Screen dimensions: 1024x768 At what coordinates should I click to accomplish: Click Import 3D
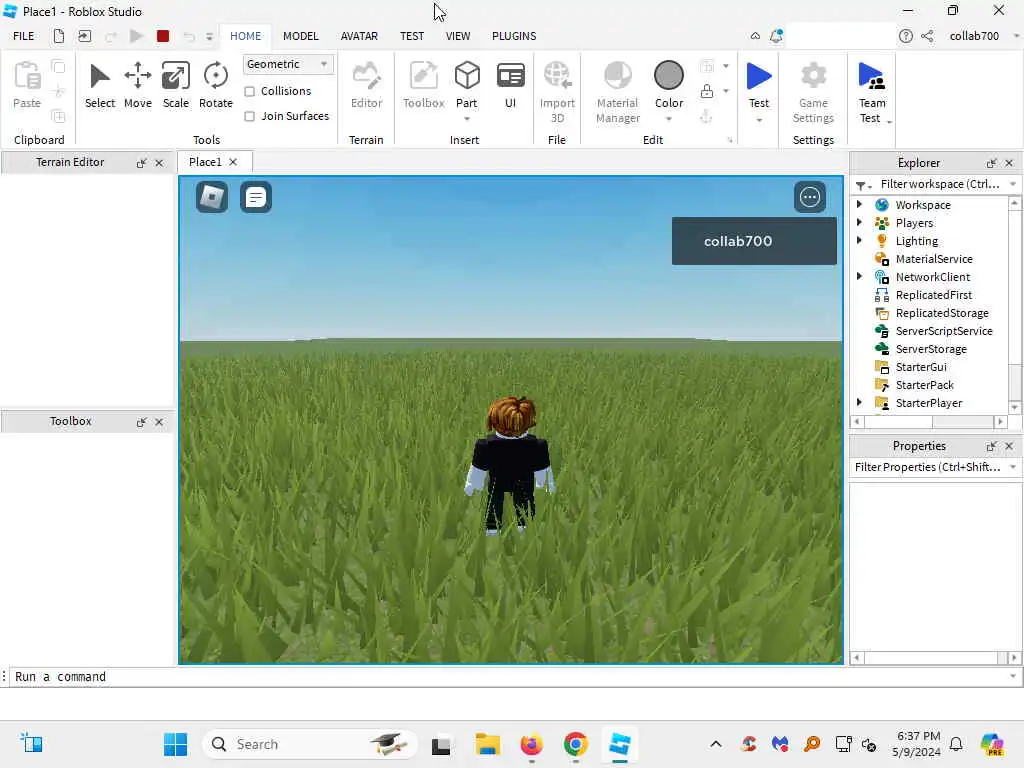[x=557, y=91]
